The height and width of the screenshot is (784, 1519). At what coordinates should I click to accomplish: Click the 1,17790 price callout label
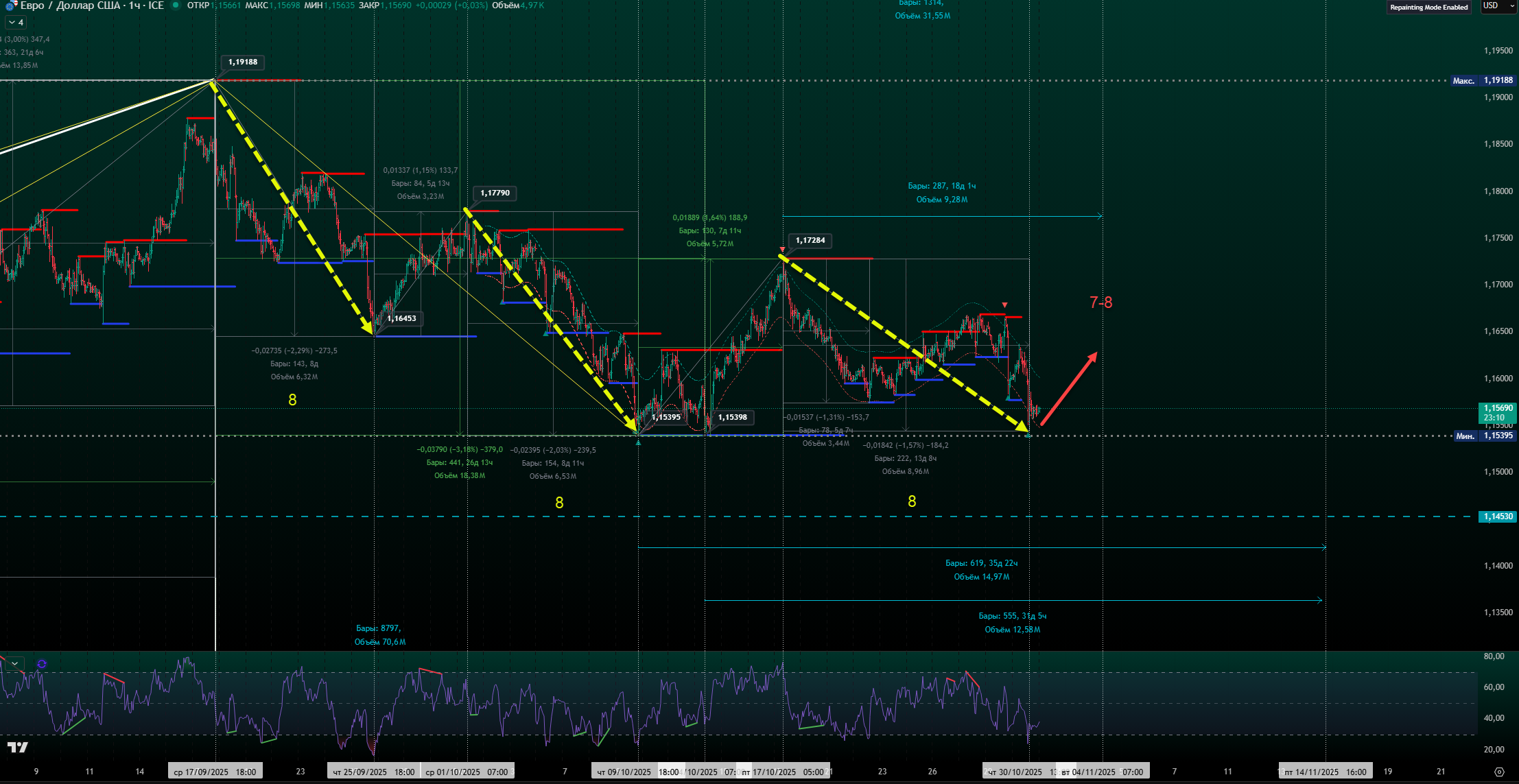[x=495, y=193]
